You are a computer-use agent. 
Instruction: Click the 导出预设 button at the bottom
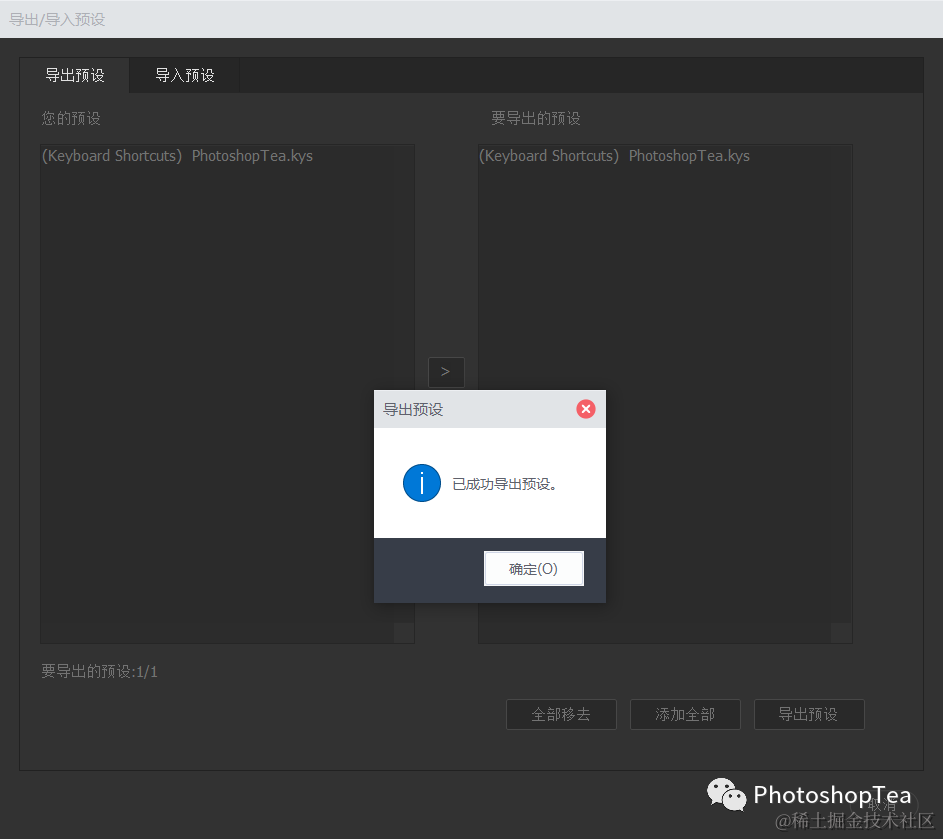pos(809,714)
